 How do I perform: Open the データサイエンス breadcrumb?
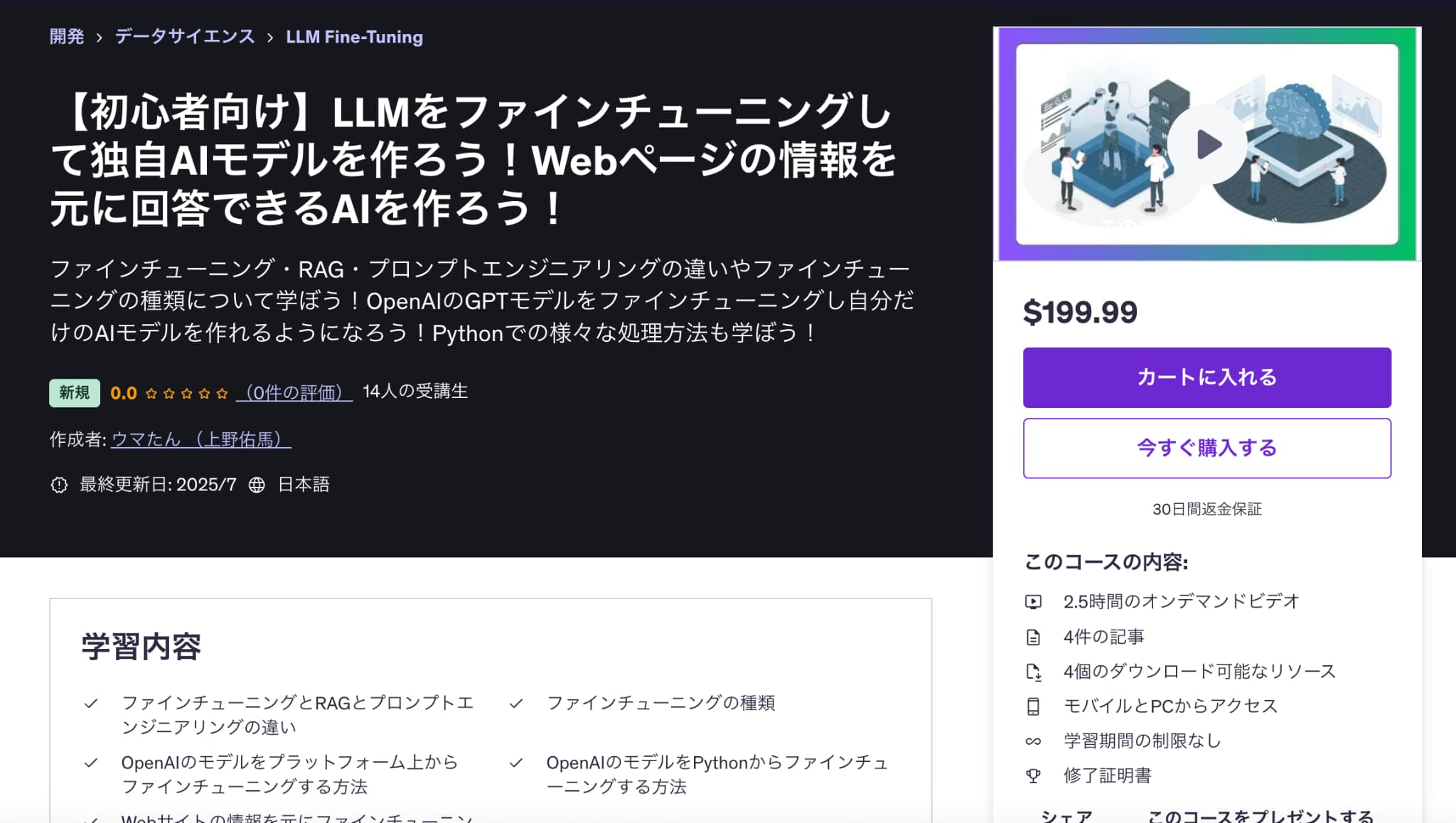click(185, 37)
